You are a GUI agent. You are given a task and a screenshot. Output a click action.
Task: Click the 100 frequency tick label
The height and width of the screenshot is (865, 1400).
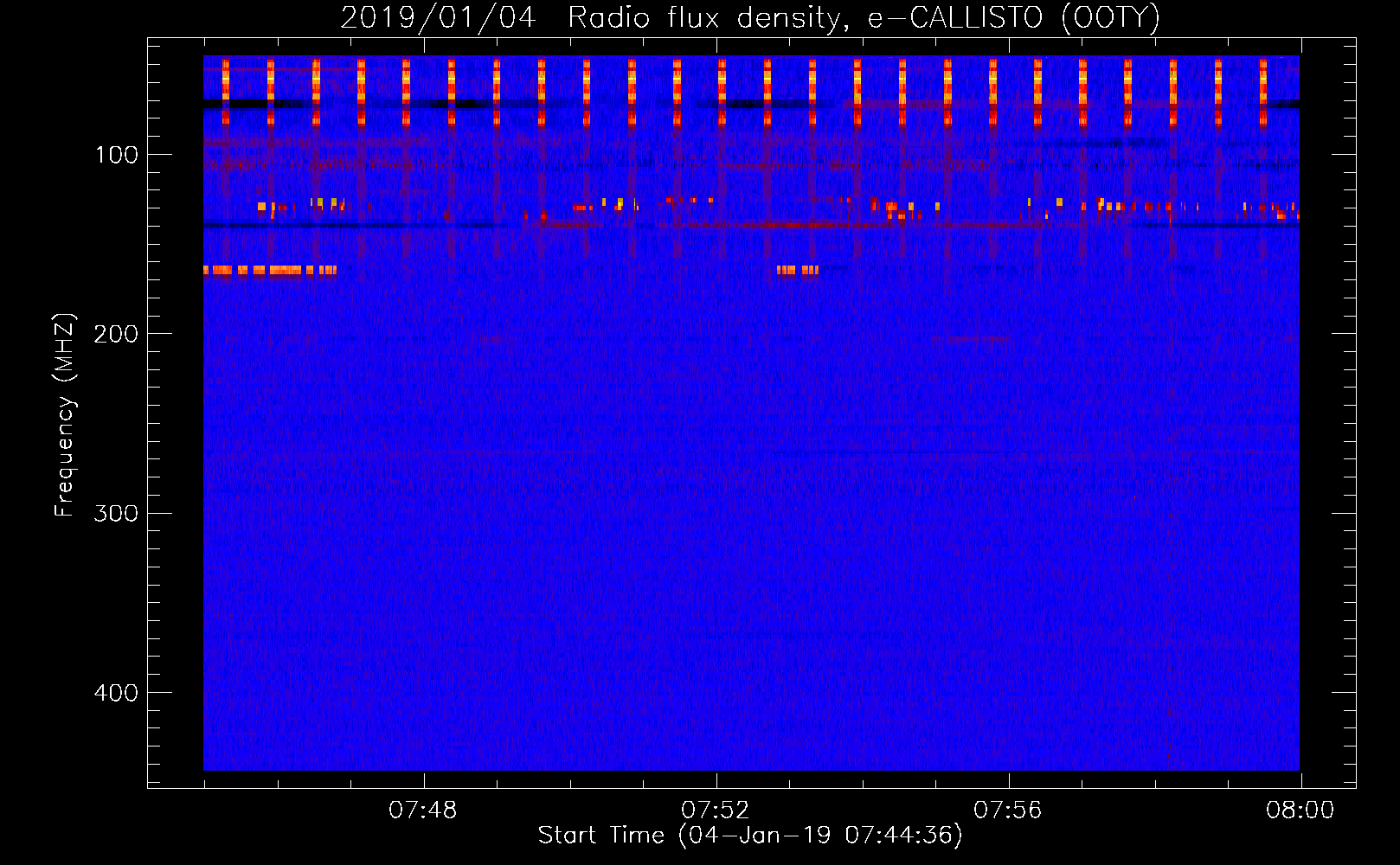click(117, 155)
